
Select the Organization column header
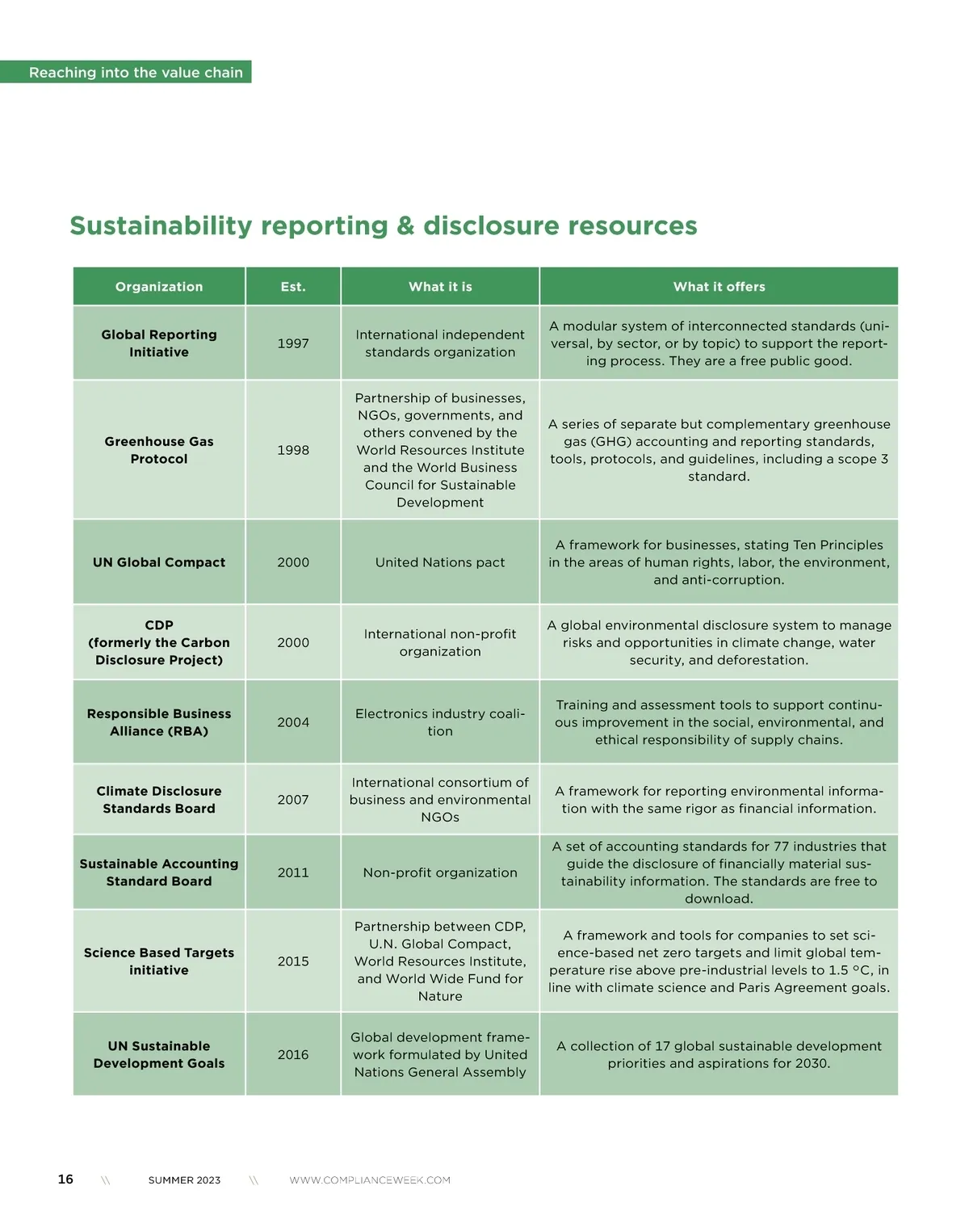[159, 287]
